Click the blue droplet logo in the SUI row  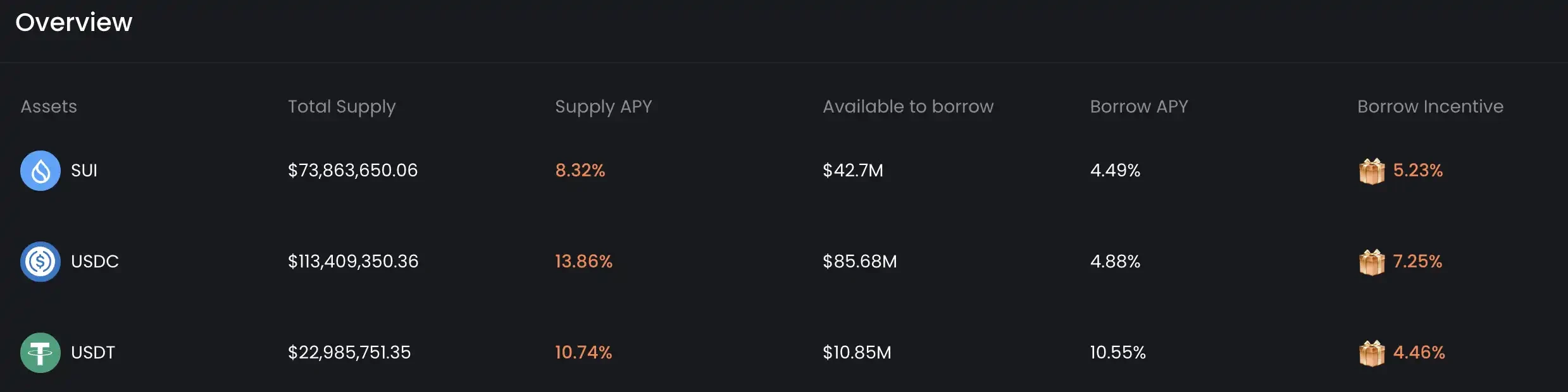click(x=40, y=170)
